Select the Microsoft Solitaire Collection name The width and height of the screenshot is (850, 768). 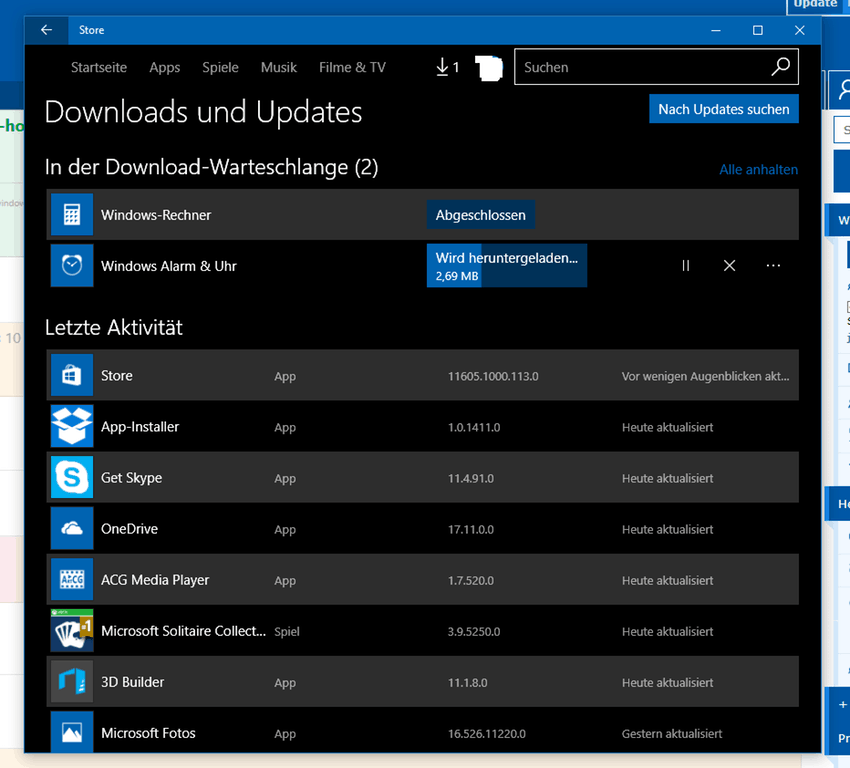[184, 631]
